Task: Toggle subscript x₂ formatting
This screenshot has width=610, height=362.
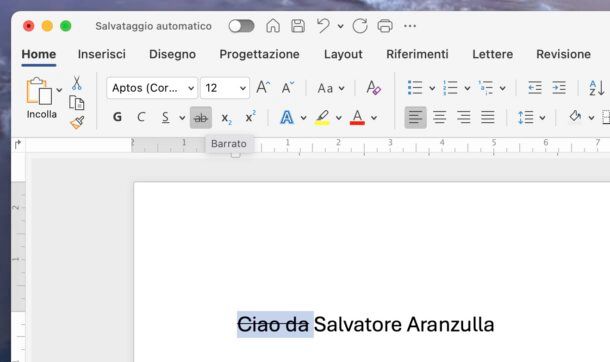Action: pos(226,118)
